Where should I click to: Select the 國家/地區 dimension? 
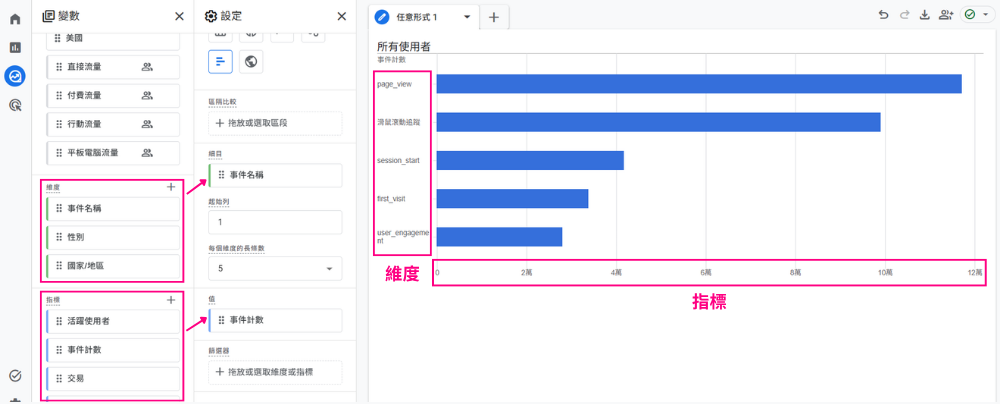113,266
